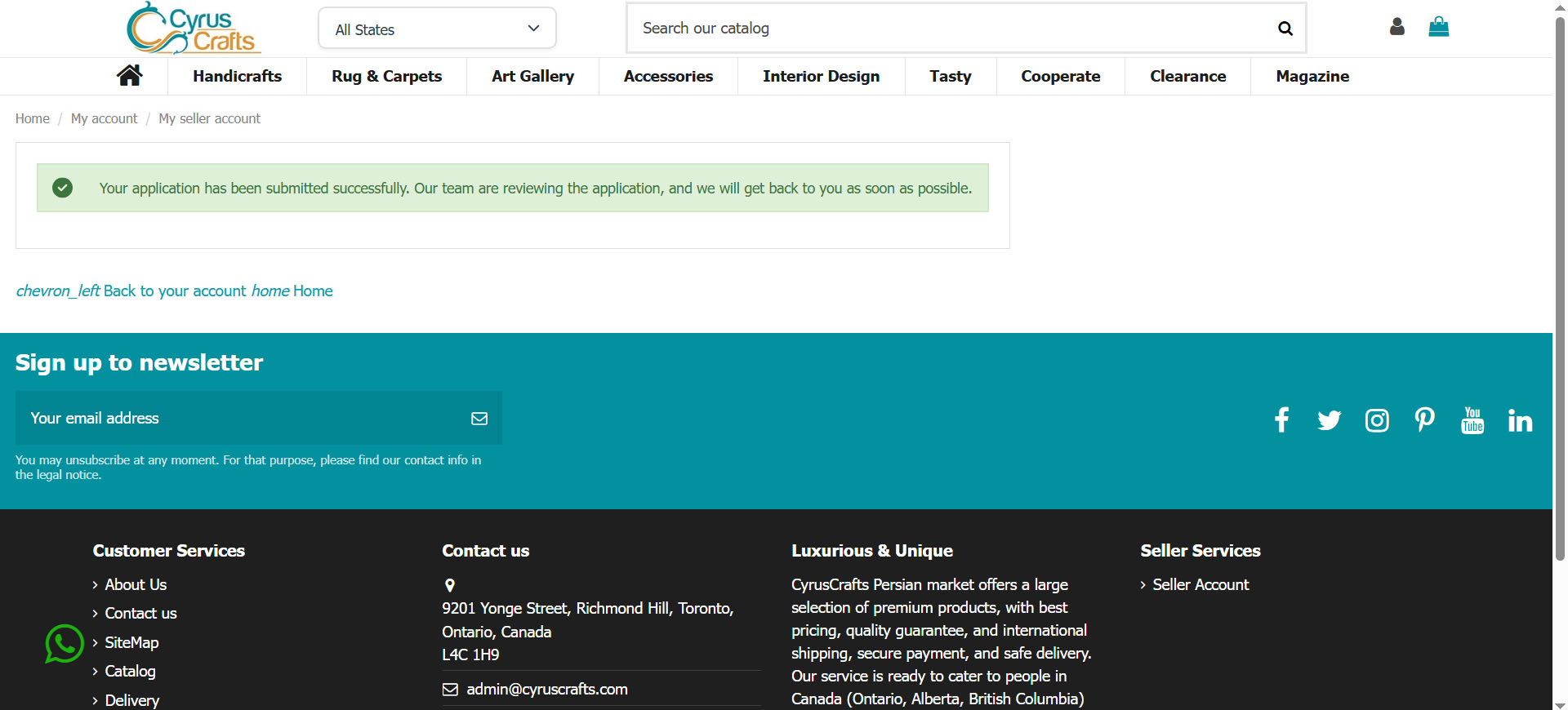Click the home icon in navigation bar
1568x710 pixels.
click(x=129, y=76)
